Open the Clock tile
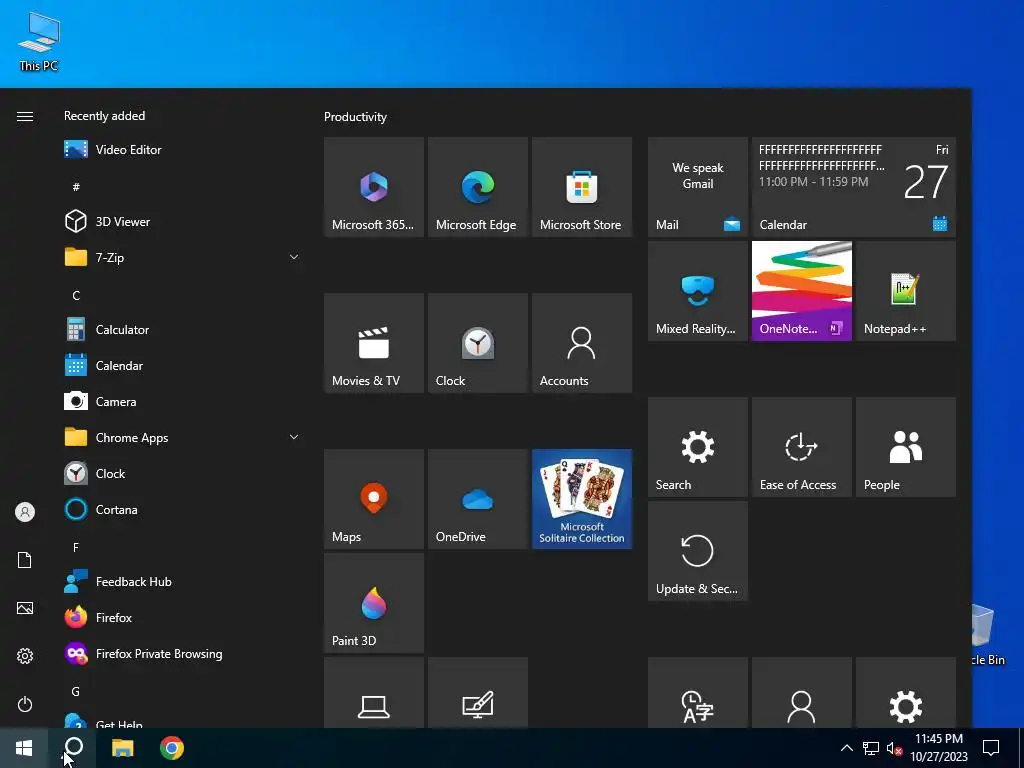Screen dimensions: 1024x768 [x=477, y=343]
